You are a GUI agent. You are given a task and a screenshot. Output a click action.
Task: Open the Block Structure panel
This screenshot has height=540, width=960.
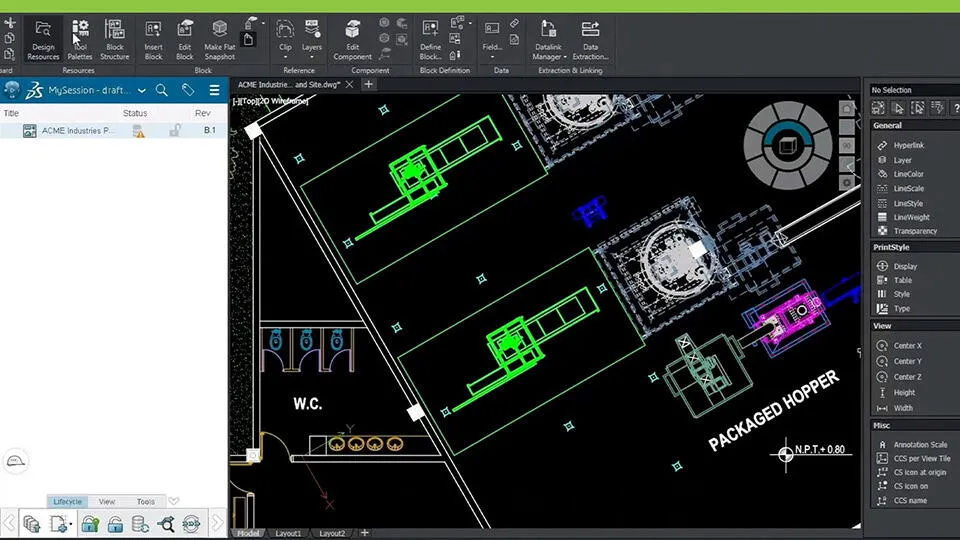114,40
